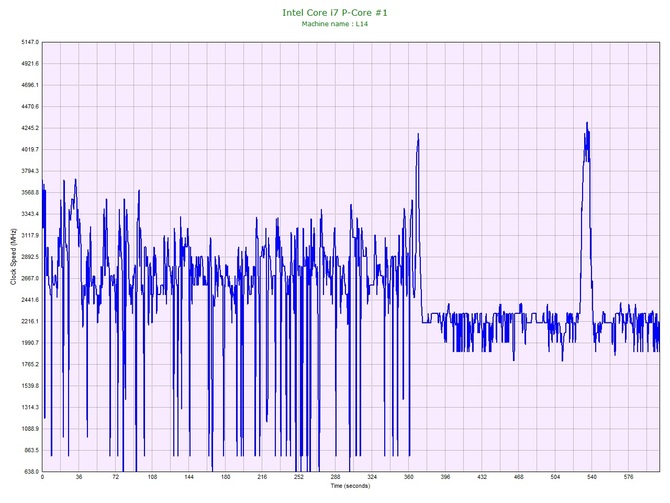Click the 4019.7 y-axis value
Viewport: 670px width, 503px height.
[x=30, y=150]
